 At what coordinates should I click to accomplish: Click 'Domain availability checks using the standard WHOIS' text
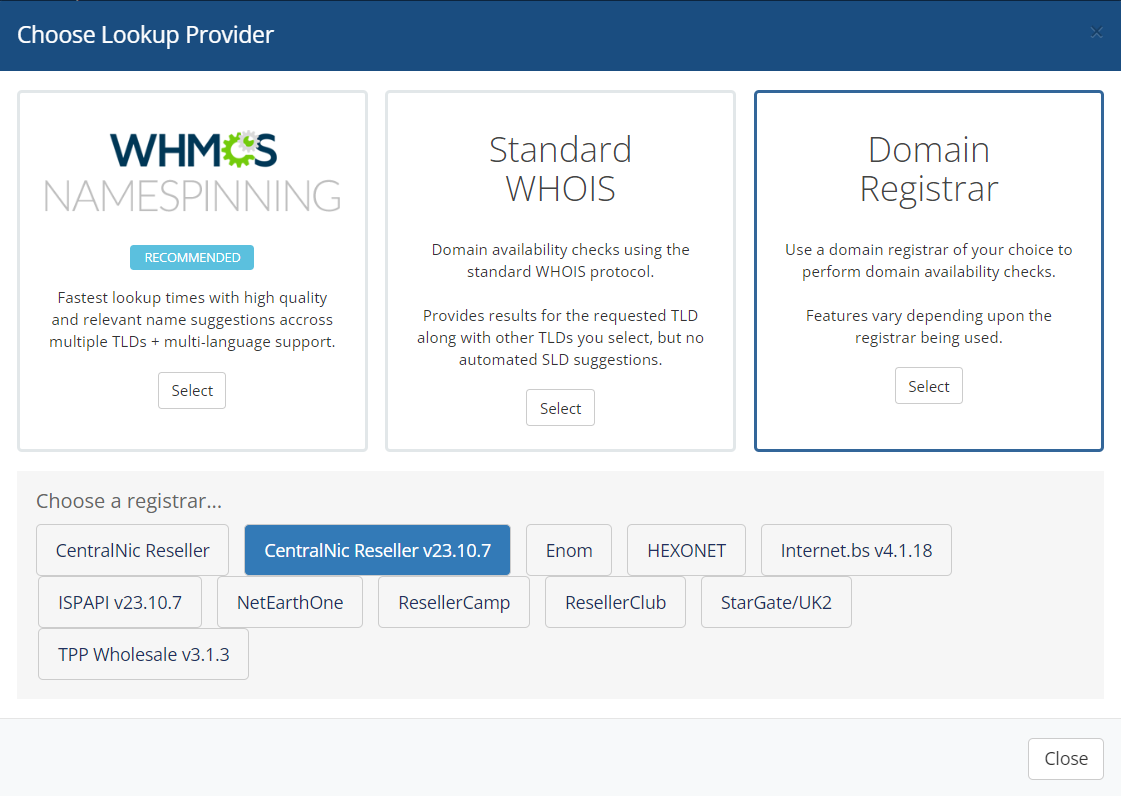[x=560, y=260]
